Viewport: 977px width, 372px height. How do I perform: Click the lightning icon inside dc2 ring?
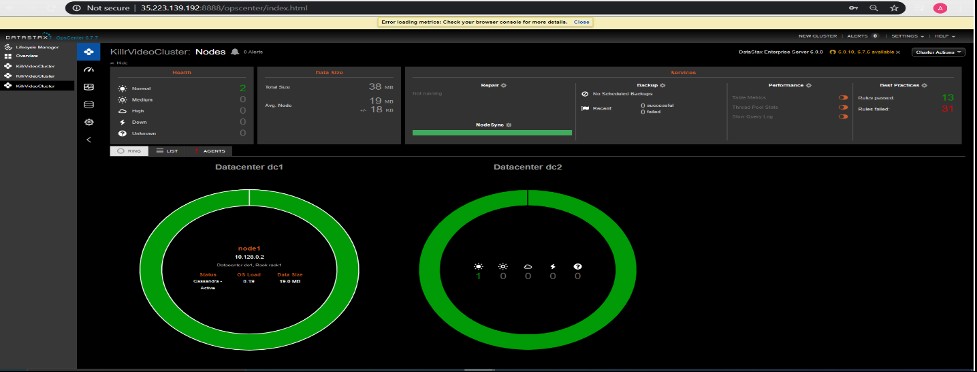click(553, 266)
